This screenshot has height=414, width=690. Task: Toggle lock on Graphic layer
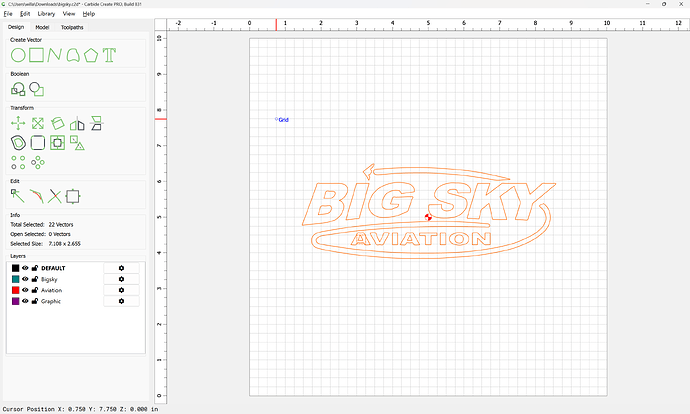(x=35, y=301)
